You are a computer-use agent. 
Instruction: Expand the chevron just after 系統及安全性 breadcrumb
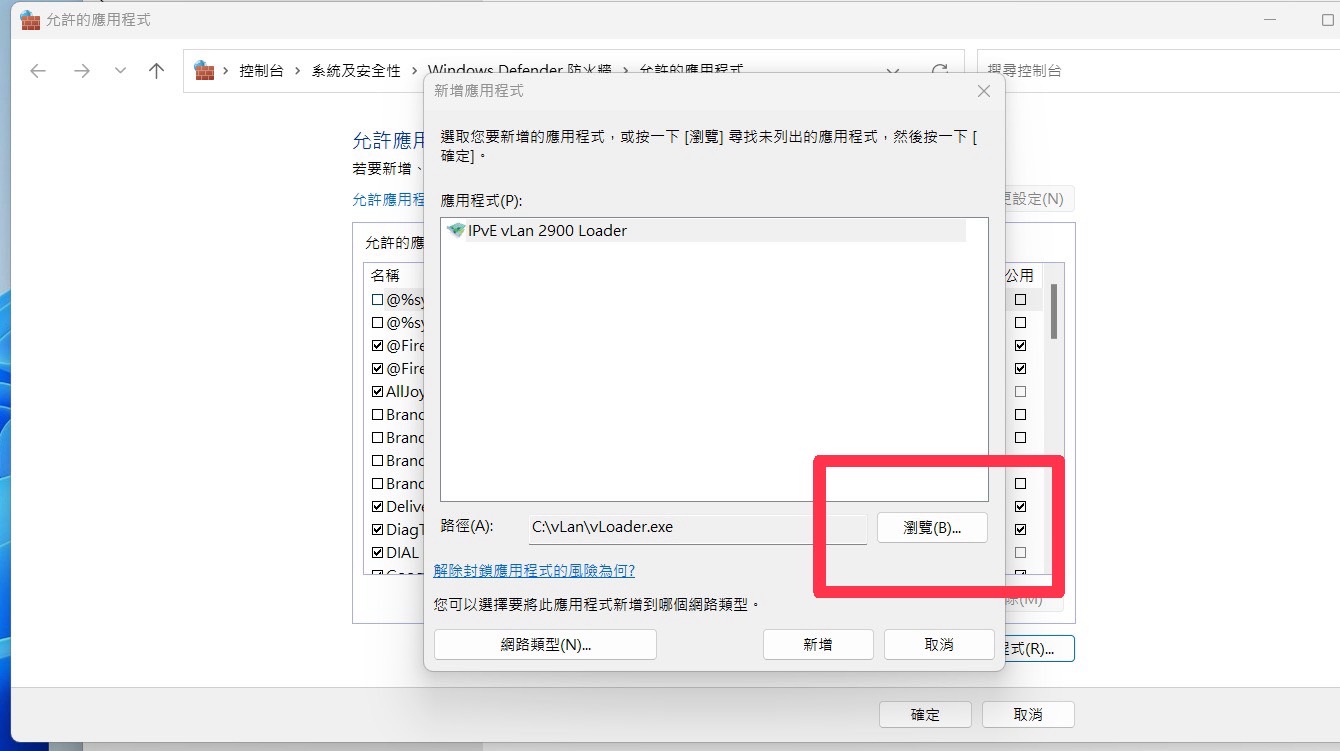click(x=414, y=71)
